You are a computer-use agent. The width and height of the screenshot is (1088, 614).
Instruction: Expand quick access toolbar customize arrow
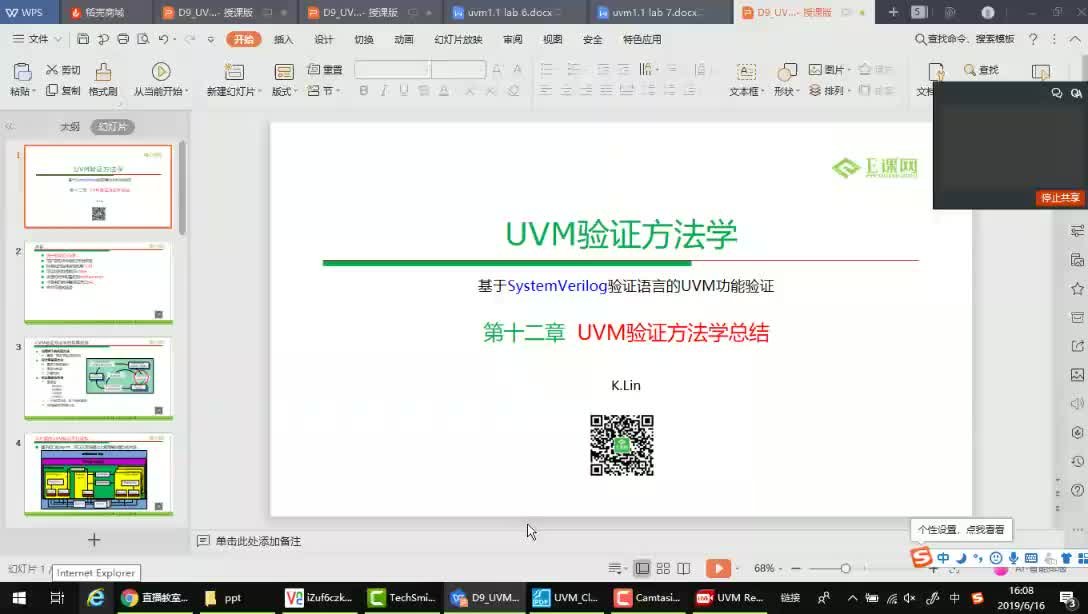(211, 40)
